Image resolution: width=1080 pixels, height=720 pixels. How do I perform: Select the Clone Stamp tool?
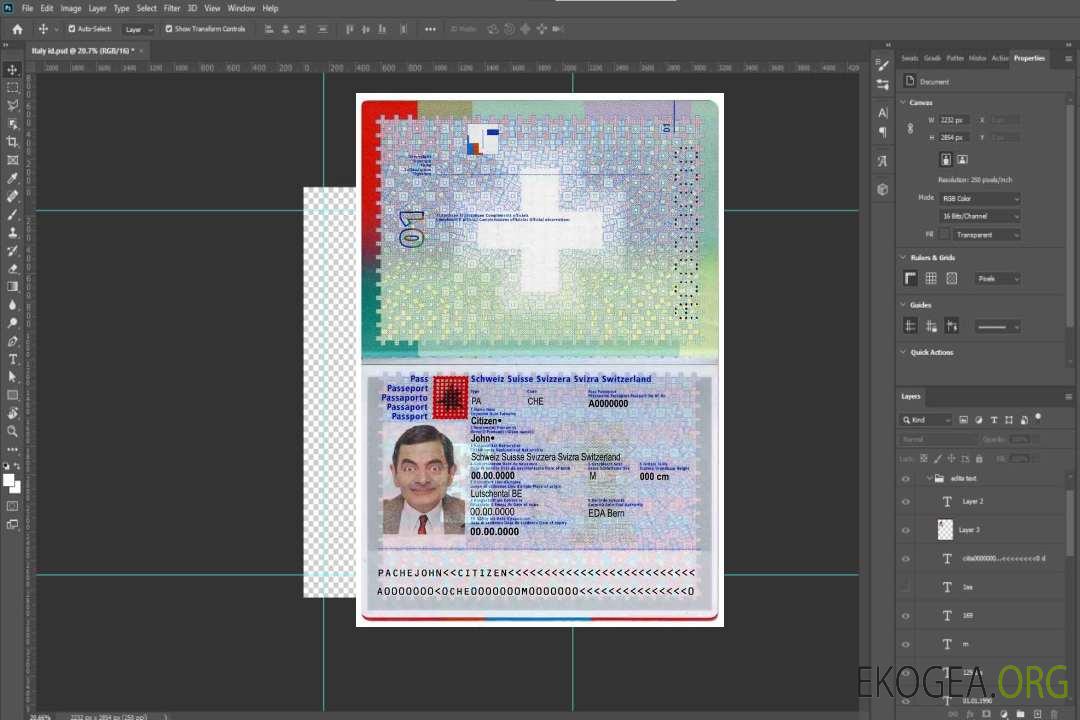point(12,232)
